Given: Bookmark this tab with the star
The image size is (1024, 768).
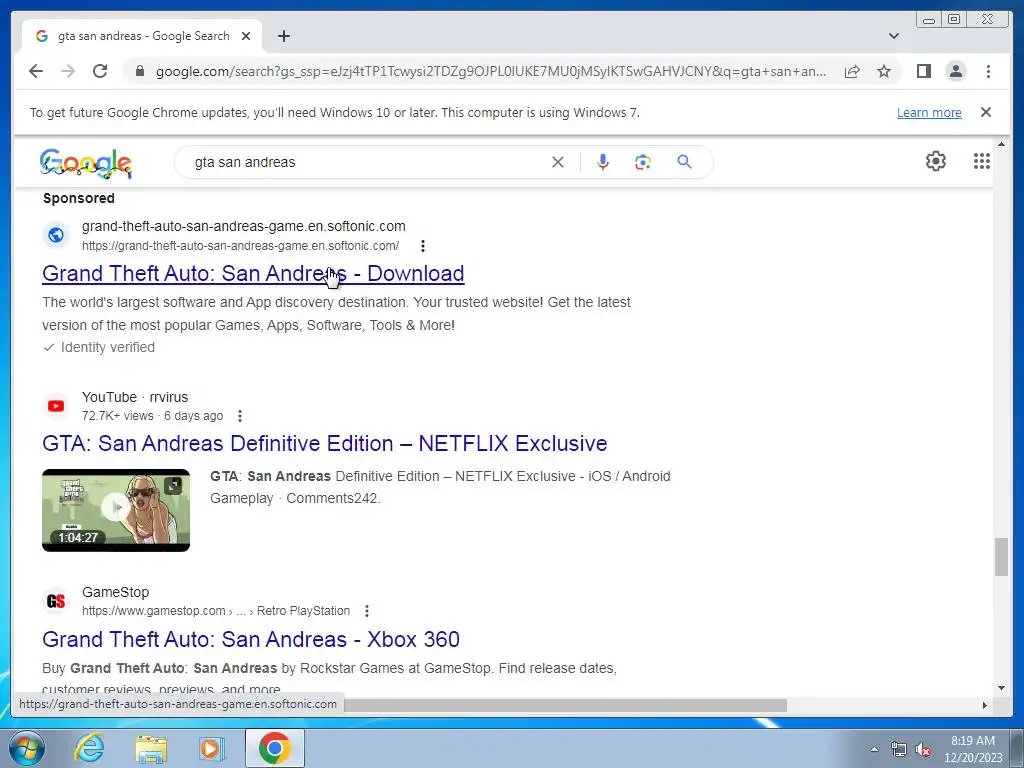Looking at the screenshot, I should (884, 71).
